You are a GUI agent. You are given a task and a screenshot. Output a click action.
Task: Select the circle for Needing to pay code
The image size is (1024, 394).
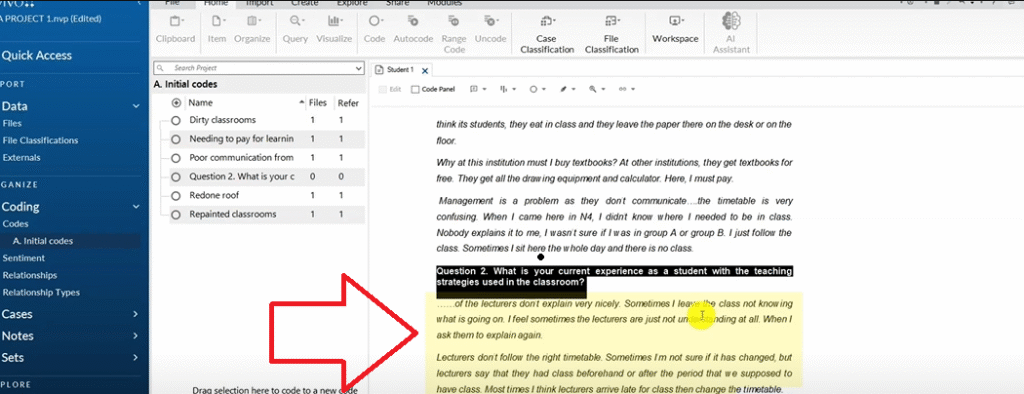[175, 139]
